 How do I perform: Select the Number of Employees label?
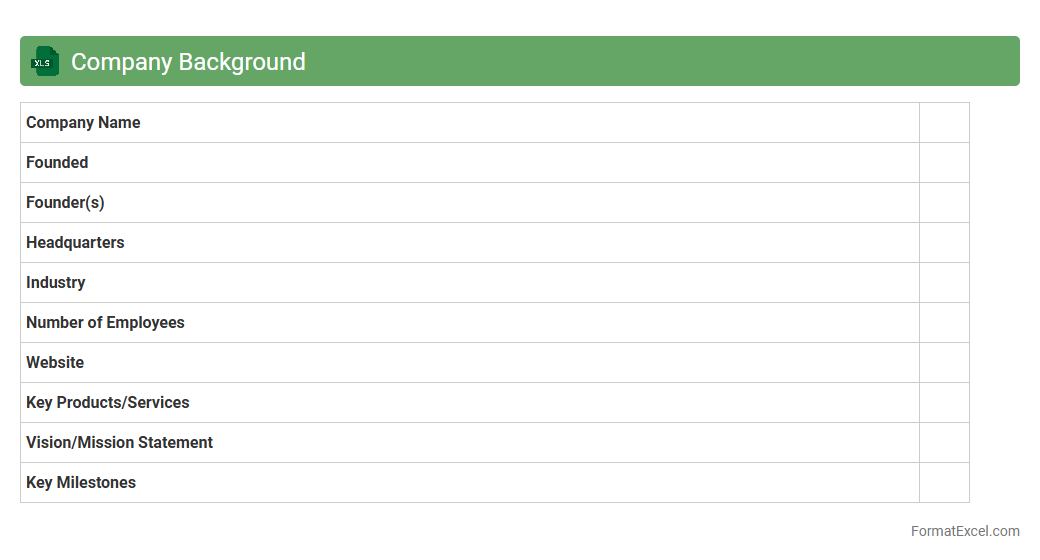(105, 323)
